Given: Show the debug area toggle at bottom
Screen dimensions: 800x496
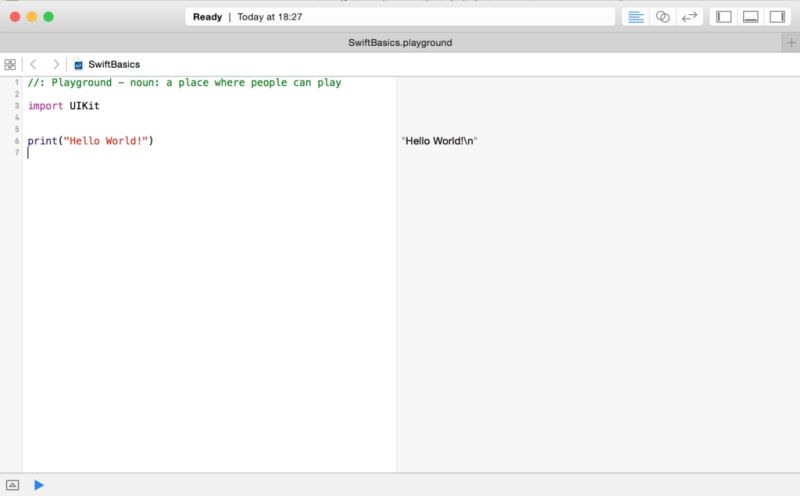Looking at the screenshot, I should point(13,485).
